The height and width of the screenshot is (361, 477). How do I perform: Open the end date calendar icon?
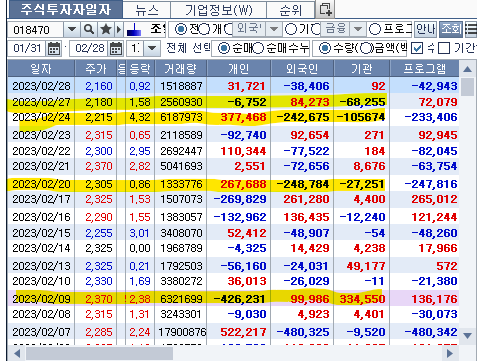coord(116,49)
